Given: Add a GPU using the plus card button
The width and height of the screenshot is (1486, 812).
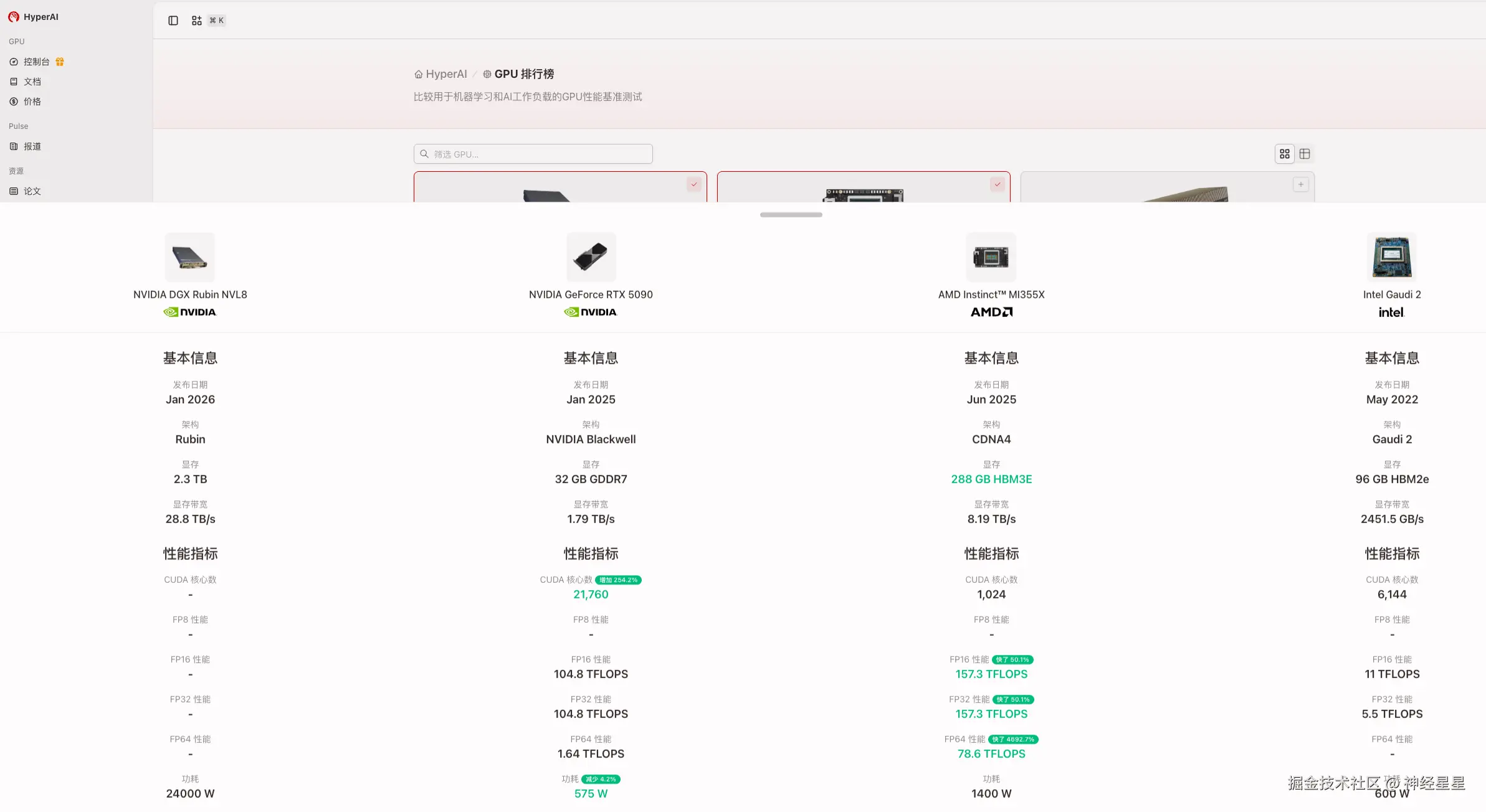Looking at the screenshot, I should point(1300,184).
